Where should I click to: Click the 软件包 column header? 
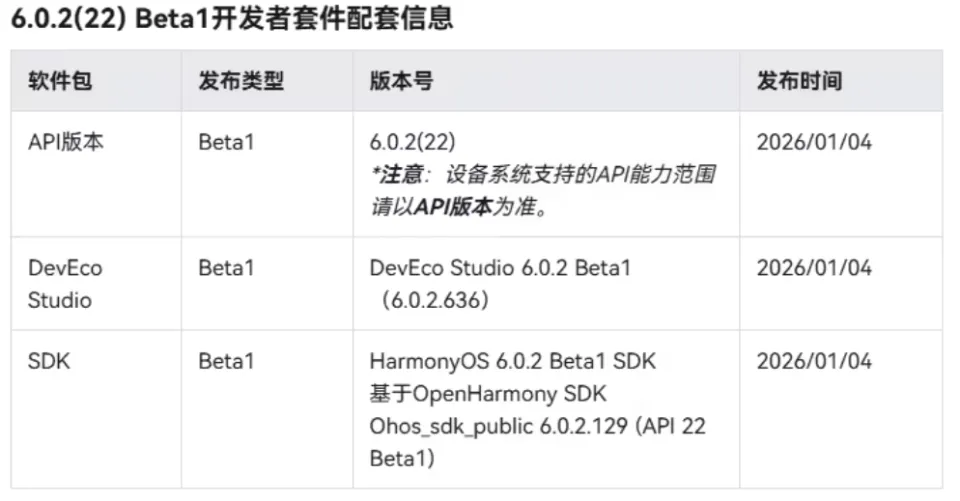pyautogui.click(x=60, y=81)
